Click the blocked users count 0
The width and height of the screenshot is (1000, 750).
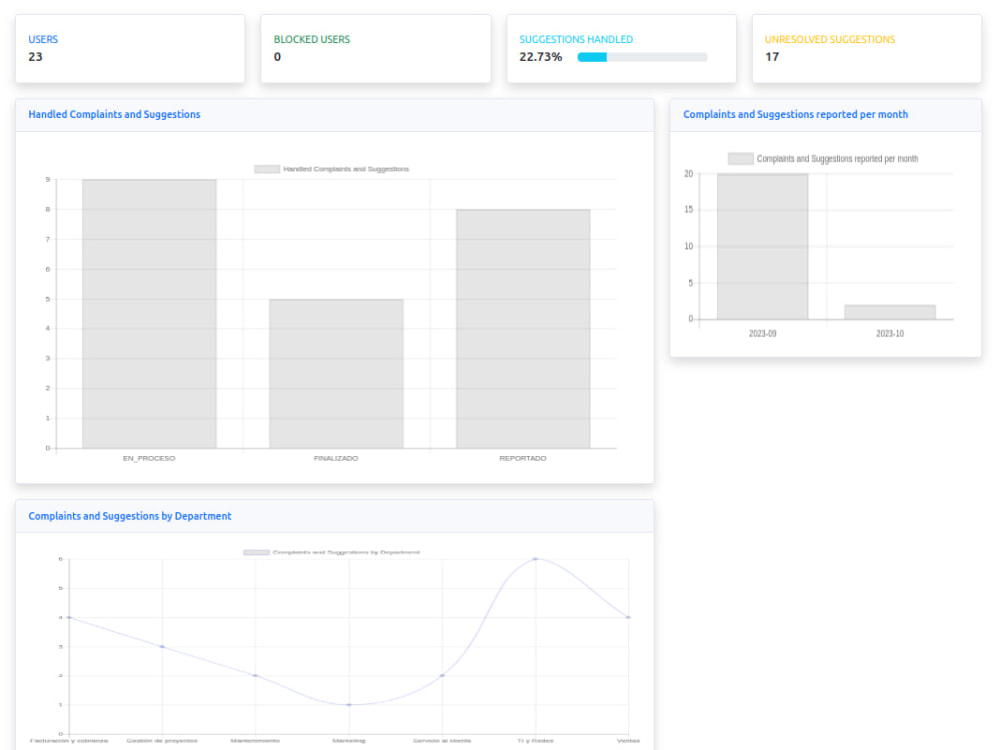pyautogui.click(x=277, y=57)
